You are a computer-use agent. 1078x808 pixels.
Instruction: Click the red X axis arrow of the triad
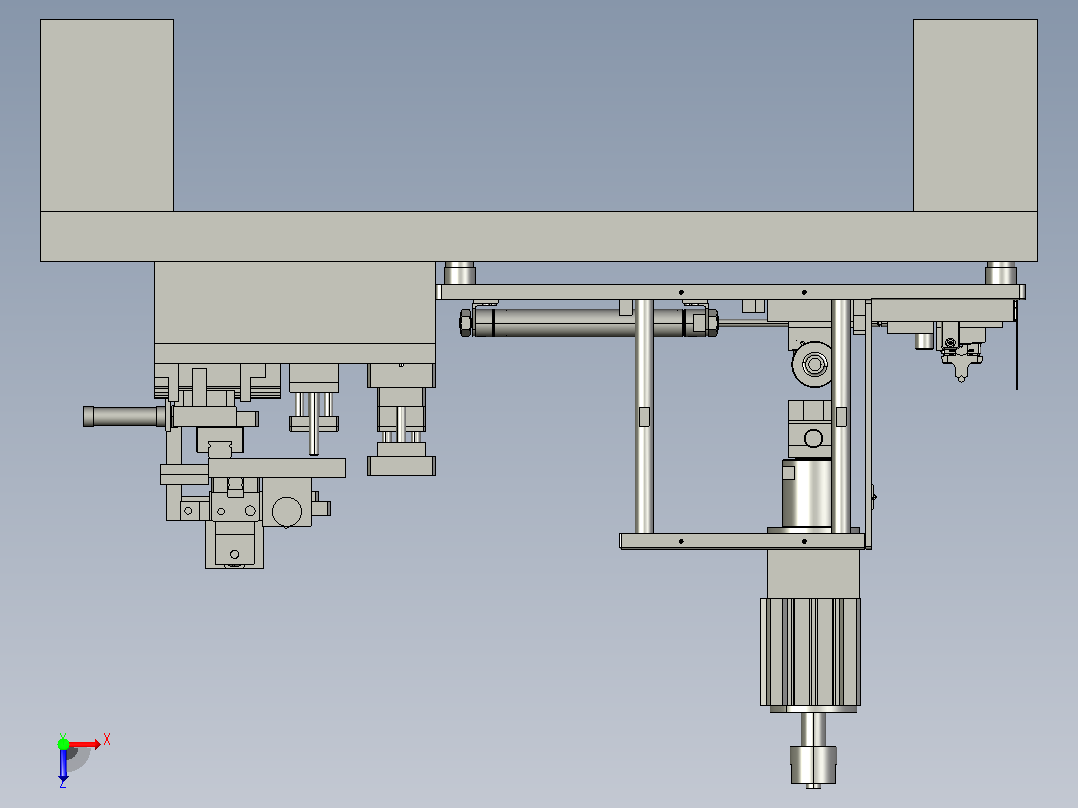click(x=84, y=744)
